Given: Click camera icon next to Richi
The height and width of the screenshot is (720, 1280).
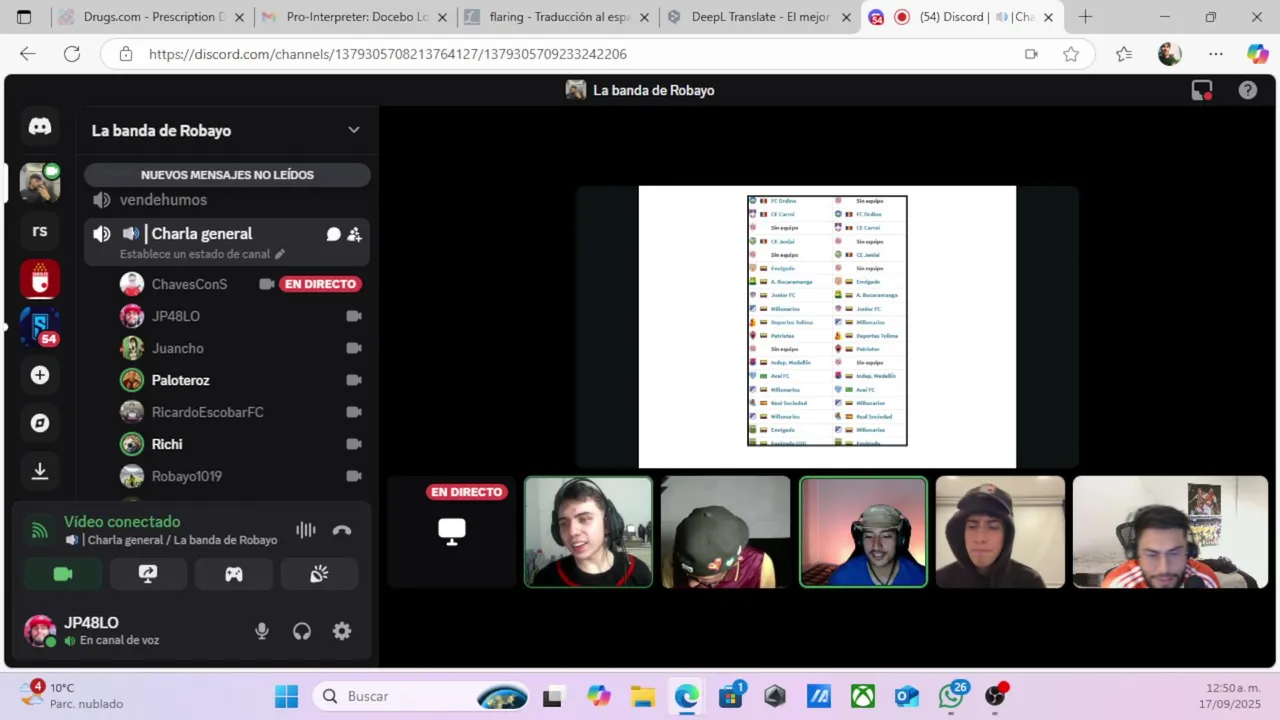Looking at the screenshot, I should [353, 444].
